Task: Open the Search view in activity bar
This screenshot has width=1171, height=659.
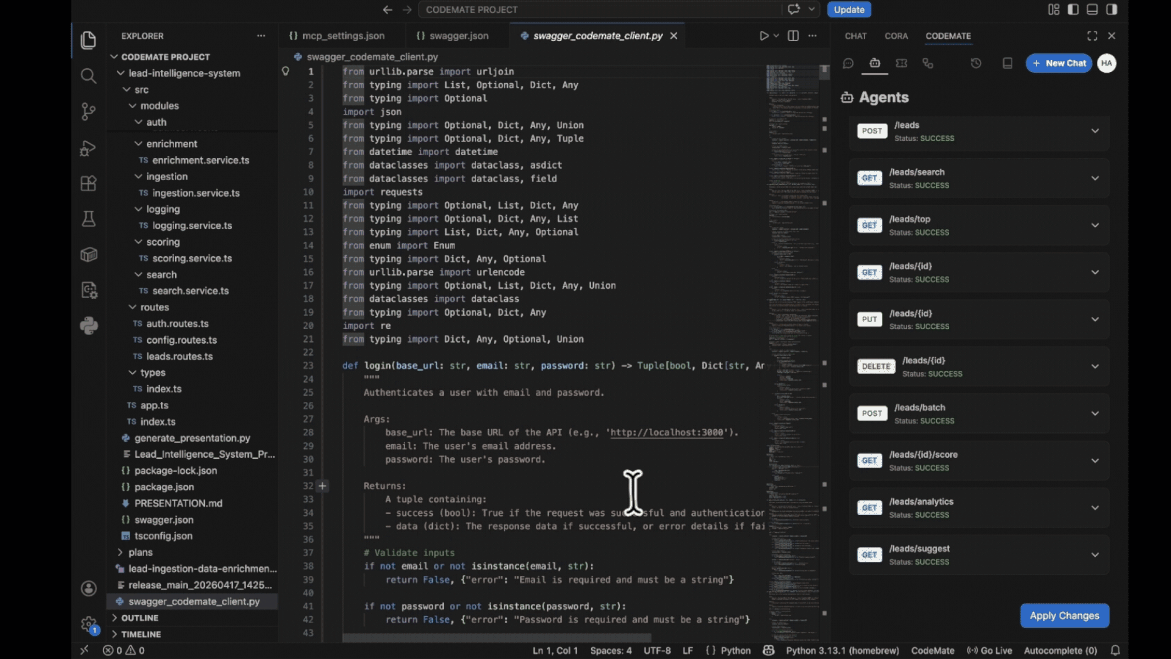Action: 88,75
